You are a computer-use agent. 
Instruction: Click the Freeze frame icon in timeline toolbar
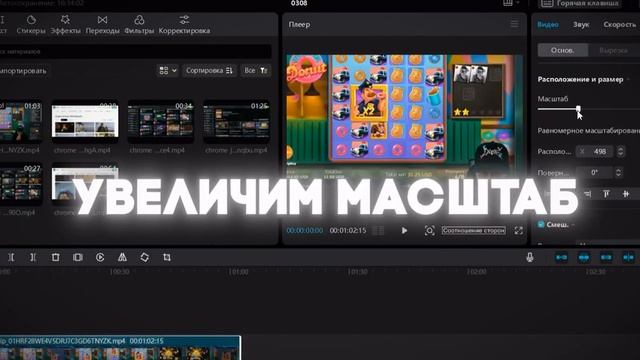point(78,257)
